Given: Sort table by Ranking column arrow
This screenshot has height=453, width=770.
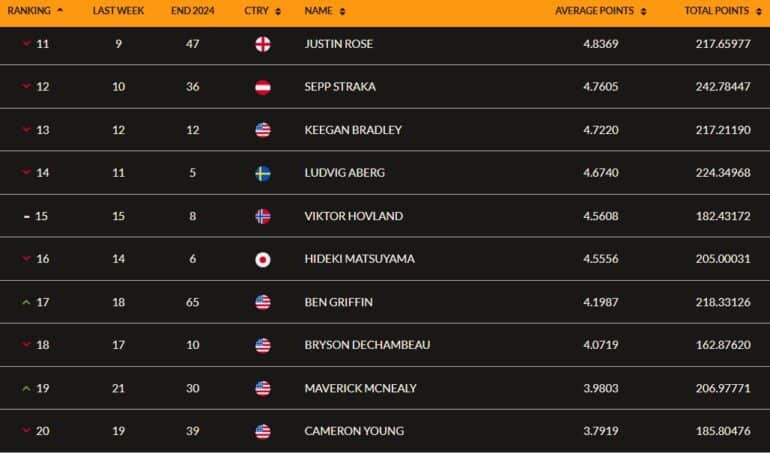Looking at the screenshot, I should pos(60,10).
